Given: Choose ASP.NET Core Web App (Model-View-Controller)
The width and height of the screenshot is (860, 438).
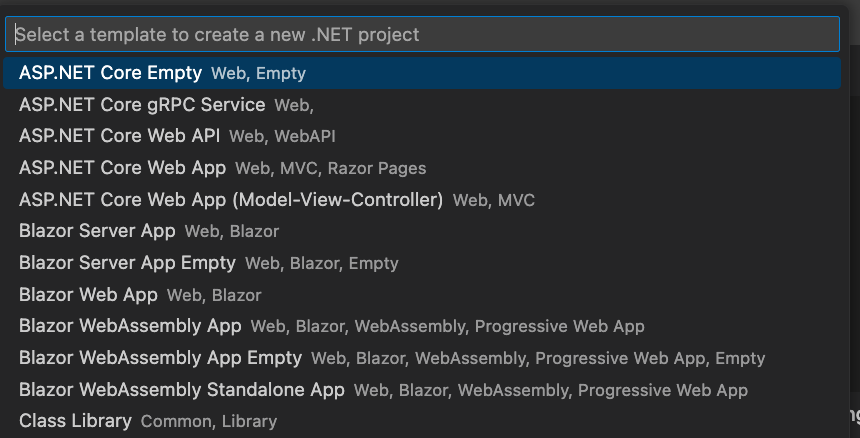Looking at the screenshot, I should pyautogui.click(x=230, y=200).
